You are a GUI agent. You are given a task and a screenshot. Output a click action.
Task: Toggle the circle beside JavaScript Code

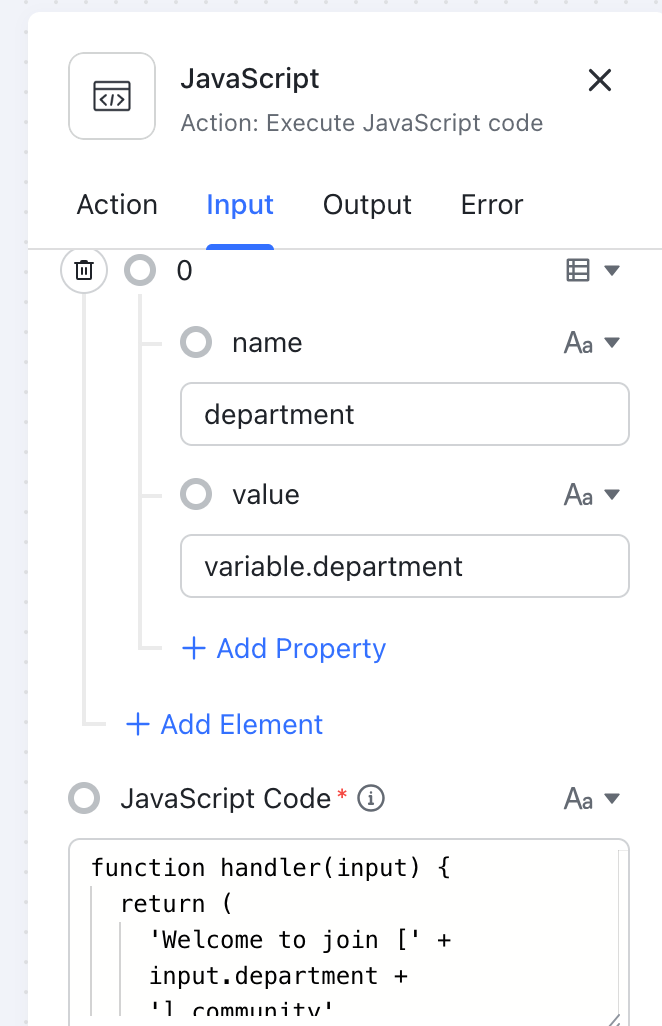(84, 798)
